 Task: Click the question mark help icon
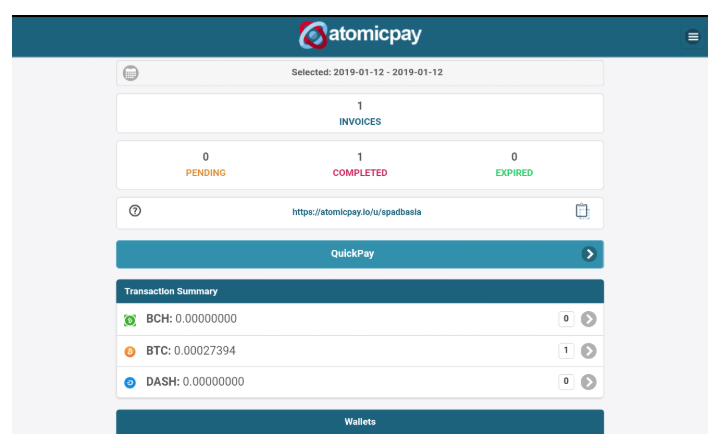[135, 211]
